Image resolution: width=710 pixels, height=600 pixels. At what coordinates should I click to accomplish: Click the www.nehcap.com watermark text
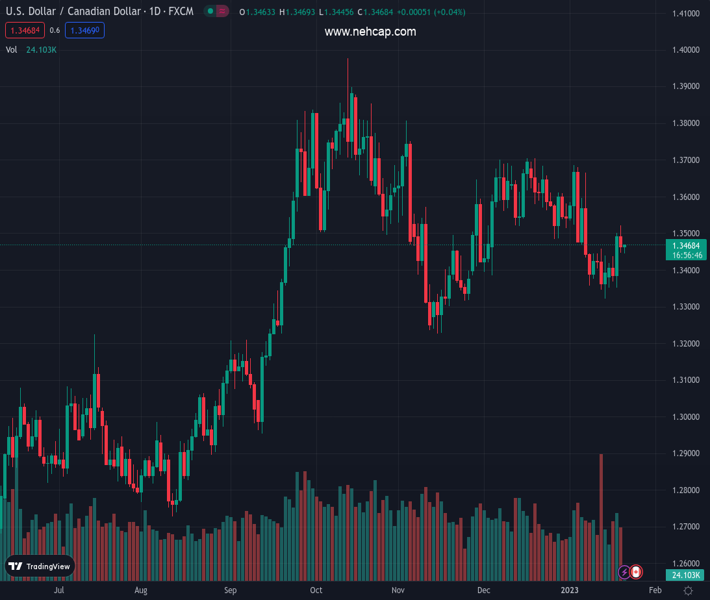point(370,32)
